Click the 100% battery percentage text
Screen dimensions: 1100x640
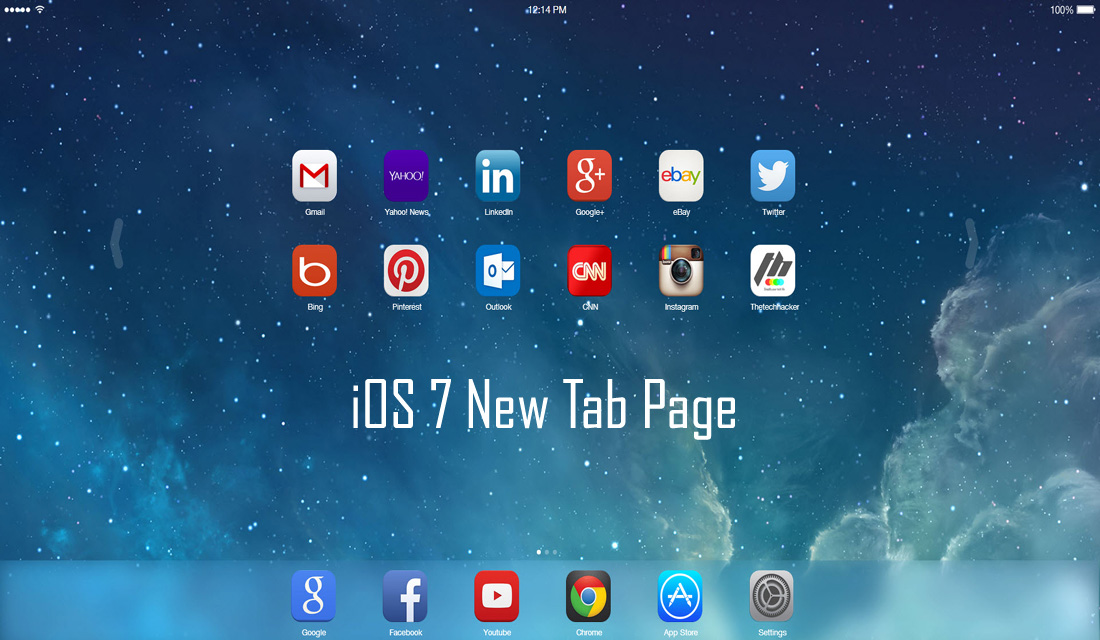[x=1061, y=10]
